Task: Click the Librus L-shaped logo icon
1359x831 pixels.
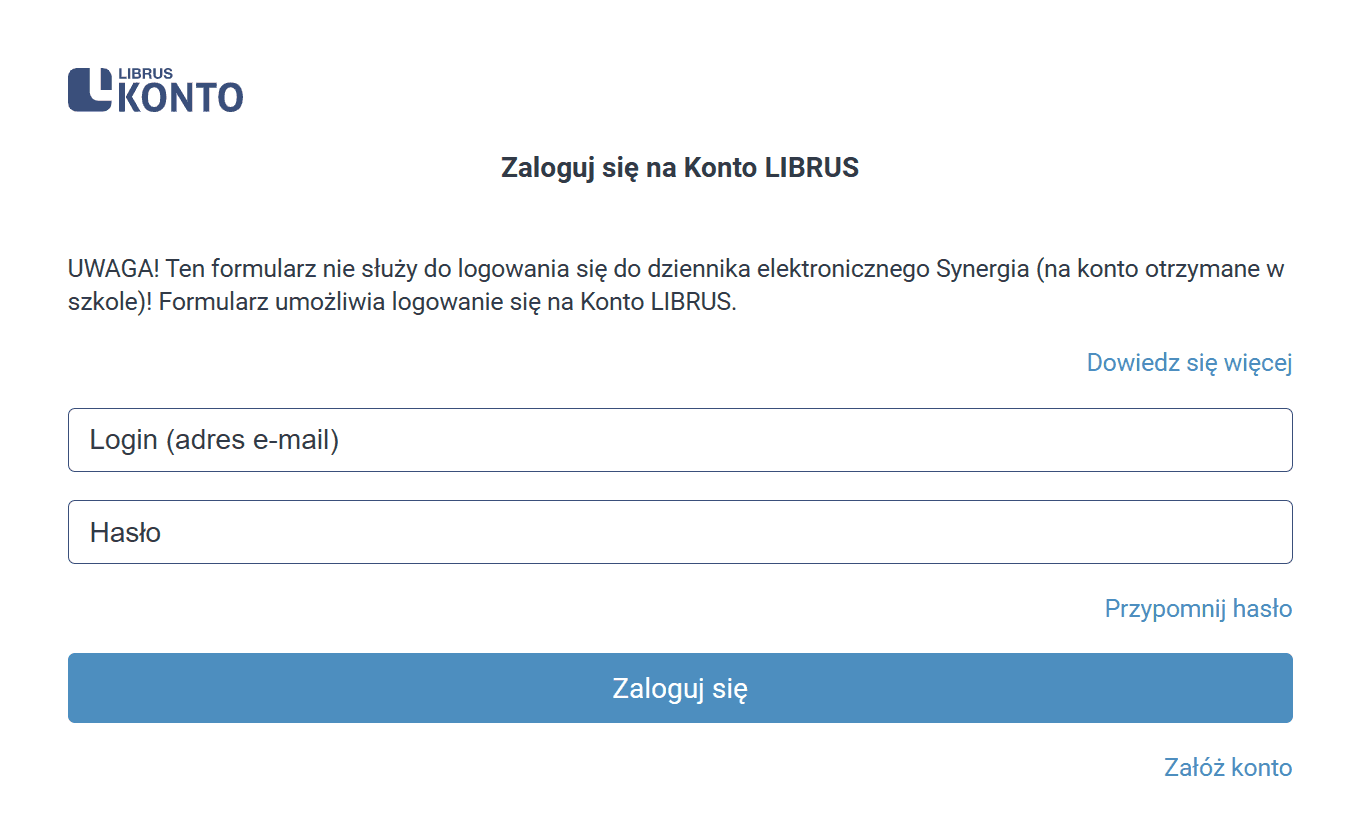Action: coord(90,89)
